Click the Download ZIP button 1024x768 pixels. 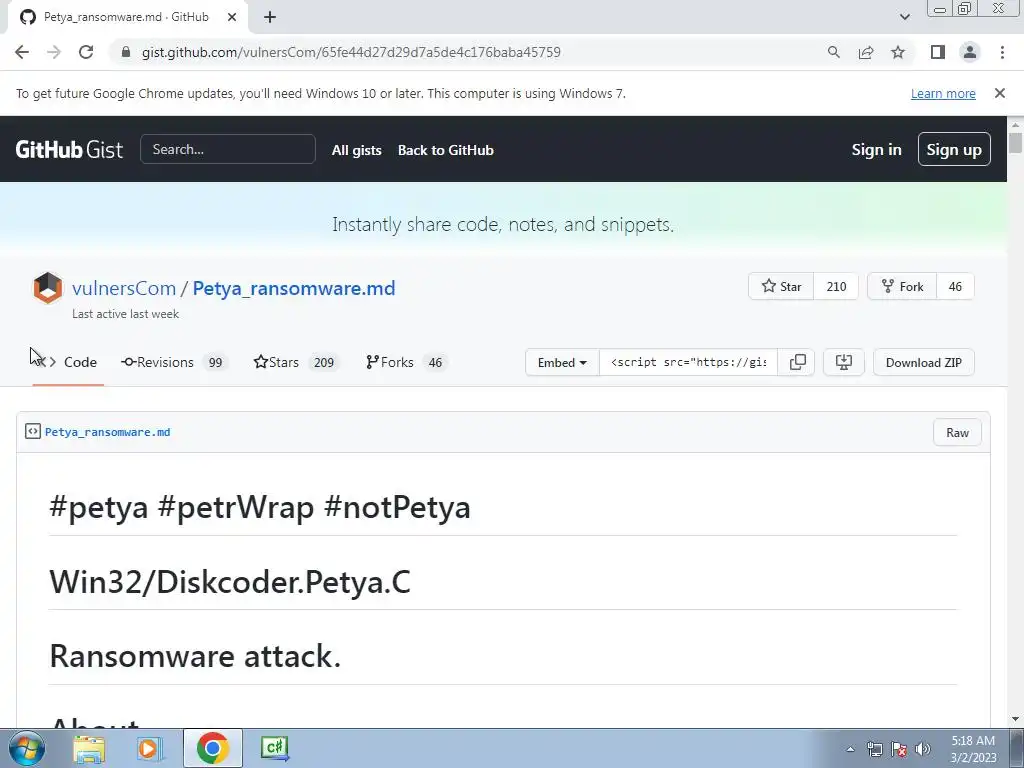(x=923, y=362)
